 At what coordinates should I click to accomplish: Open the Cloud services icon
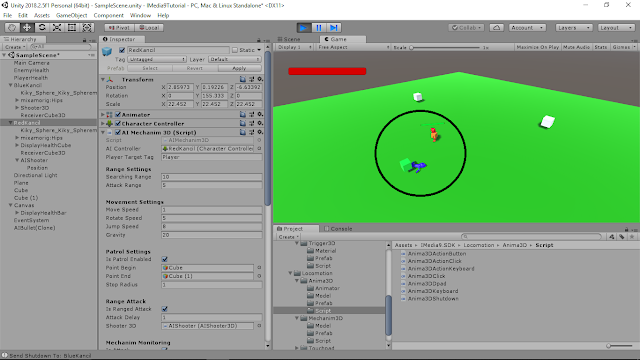[x=496, y=27]
